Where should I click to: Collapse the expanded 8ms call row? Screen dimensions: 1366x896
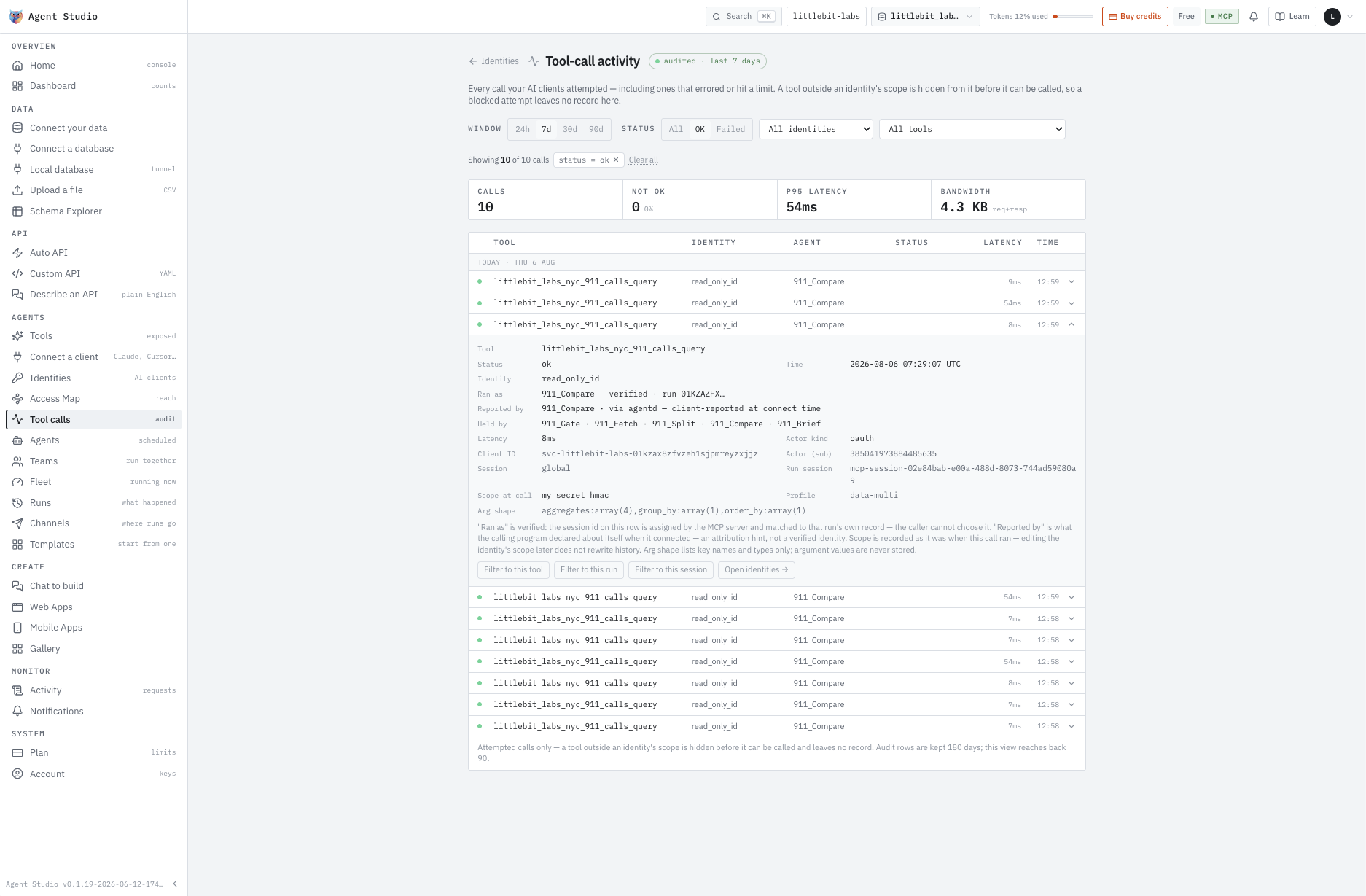coord(1072,324)
